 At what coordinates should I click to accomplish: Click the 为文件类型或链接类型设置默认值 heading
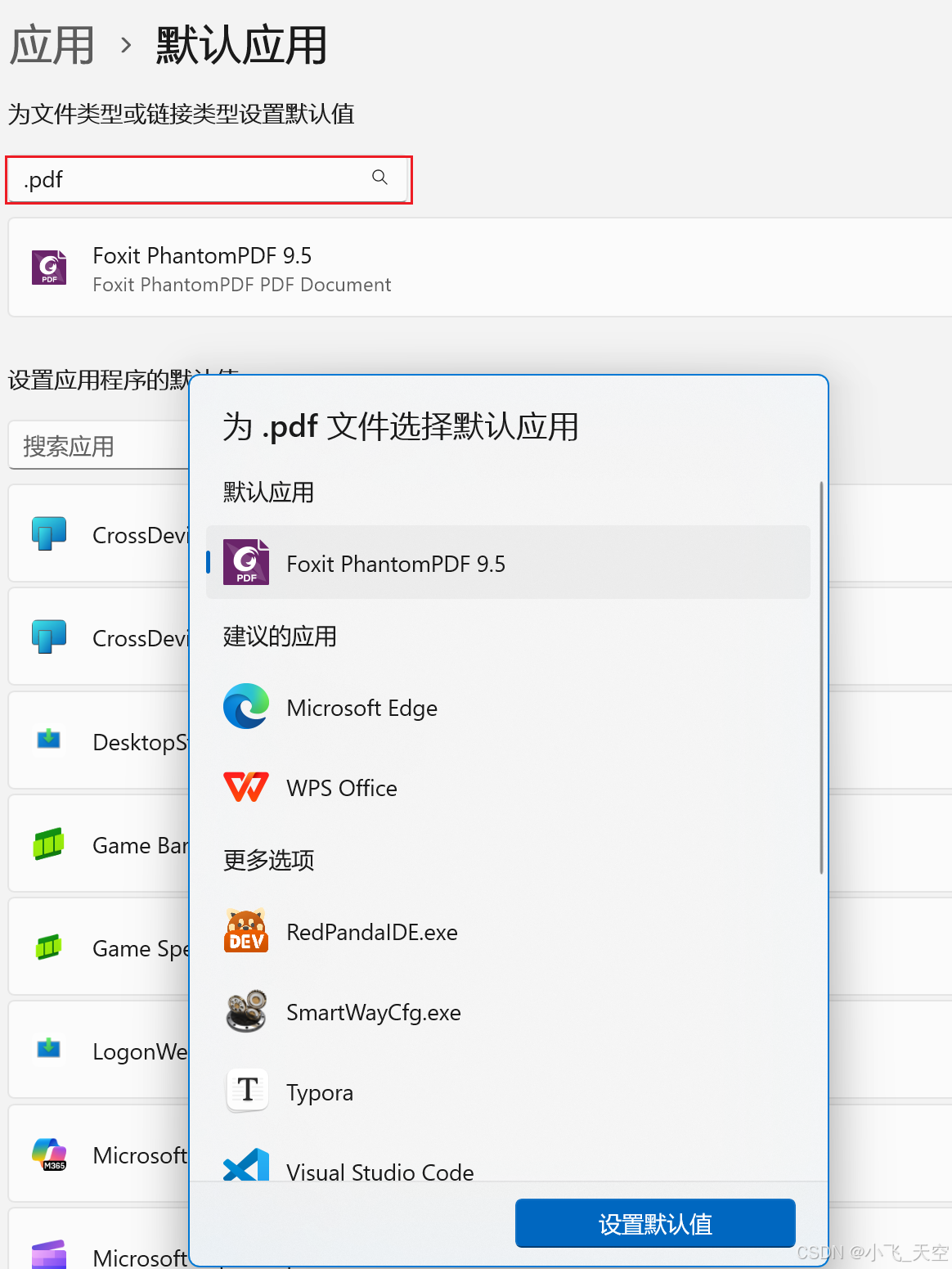(x=182, y=114)
